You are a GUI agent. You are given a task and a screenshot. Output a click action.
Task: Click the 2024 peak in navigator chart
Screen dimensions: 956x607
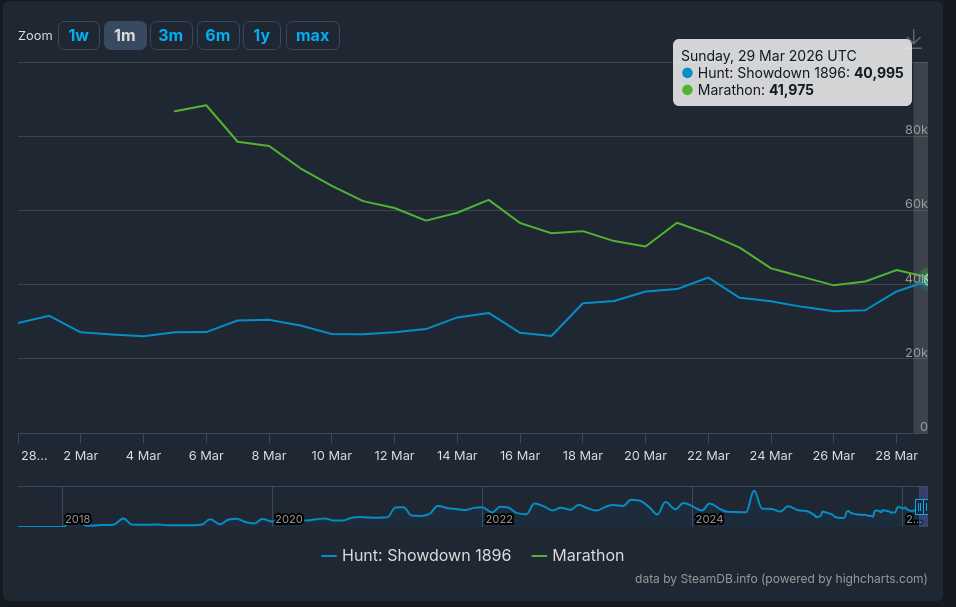[x=754, y=492]
